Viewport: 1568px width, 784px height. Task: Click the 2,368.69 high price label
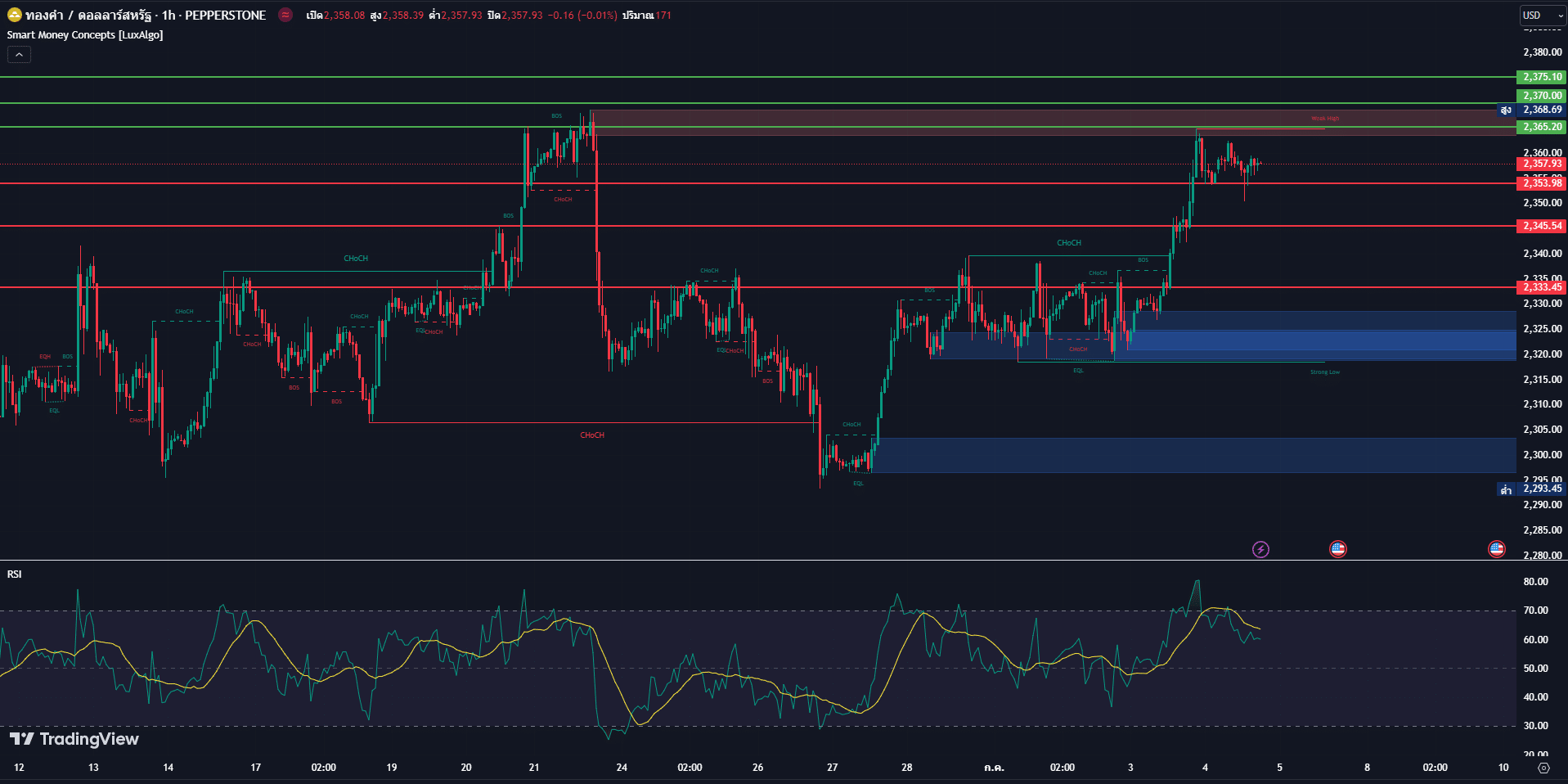coord(1542,110)
